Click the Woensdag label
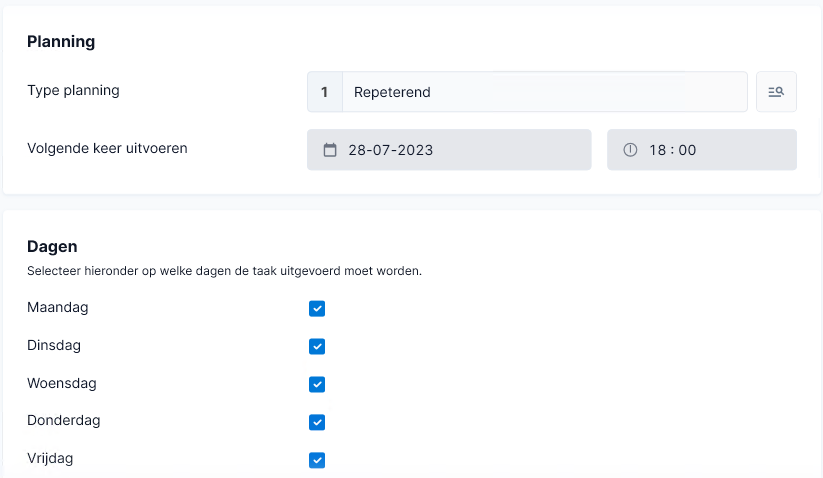This screenshot has height=478, width=823. pyautogui.click(x=62, y=384)
